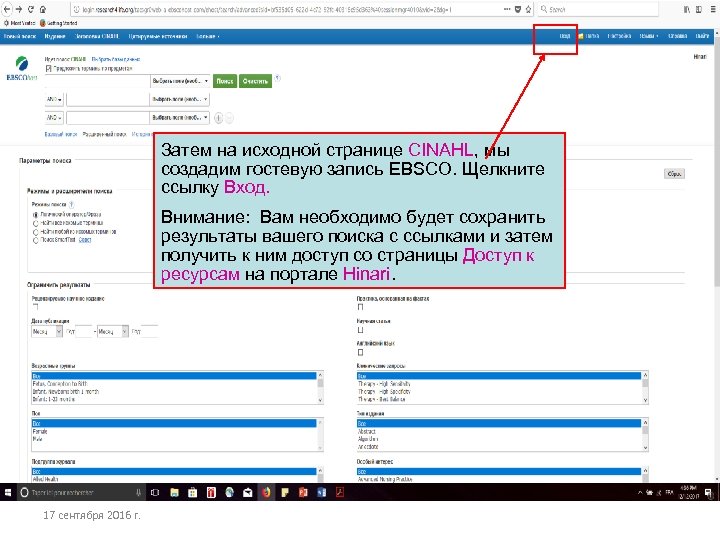Open the new search menu item
720x540 pixels.
point(20,36)
